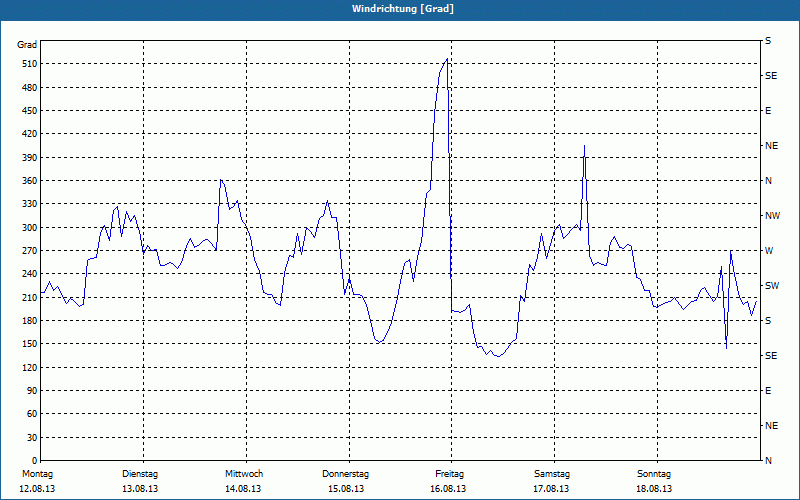Image resolution: width=800 pixels, height=500 pixels.
Task: Click the 510 value on the degree axis
Action: [30, 64]
